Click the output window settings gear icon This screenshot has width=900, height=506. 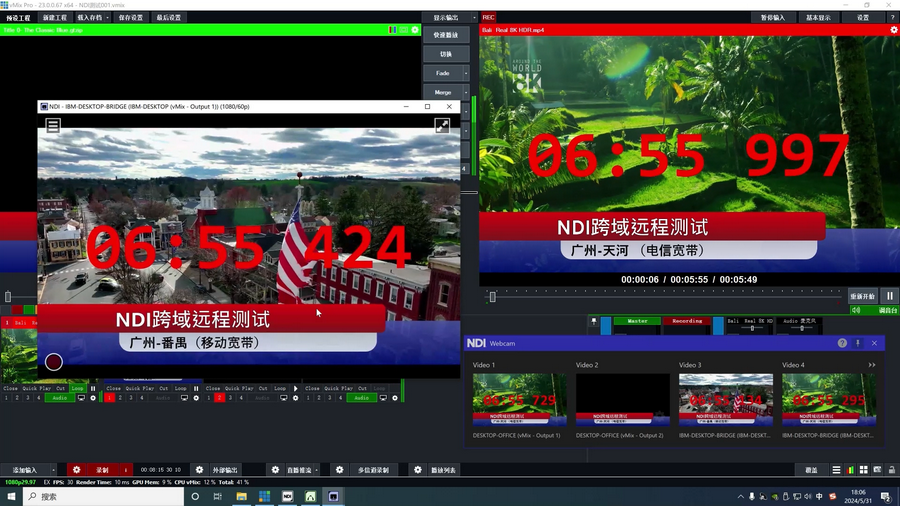pyautogui.click(x=894, y=30)
